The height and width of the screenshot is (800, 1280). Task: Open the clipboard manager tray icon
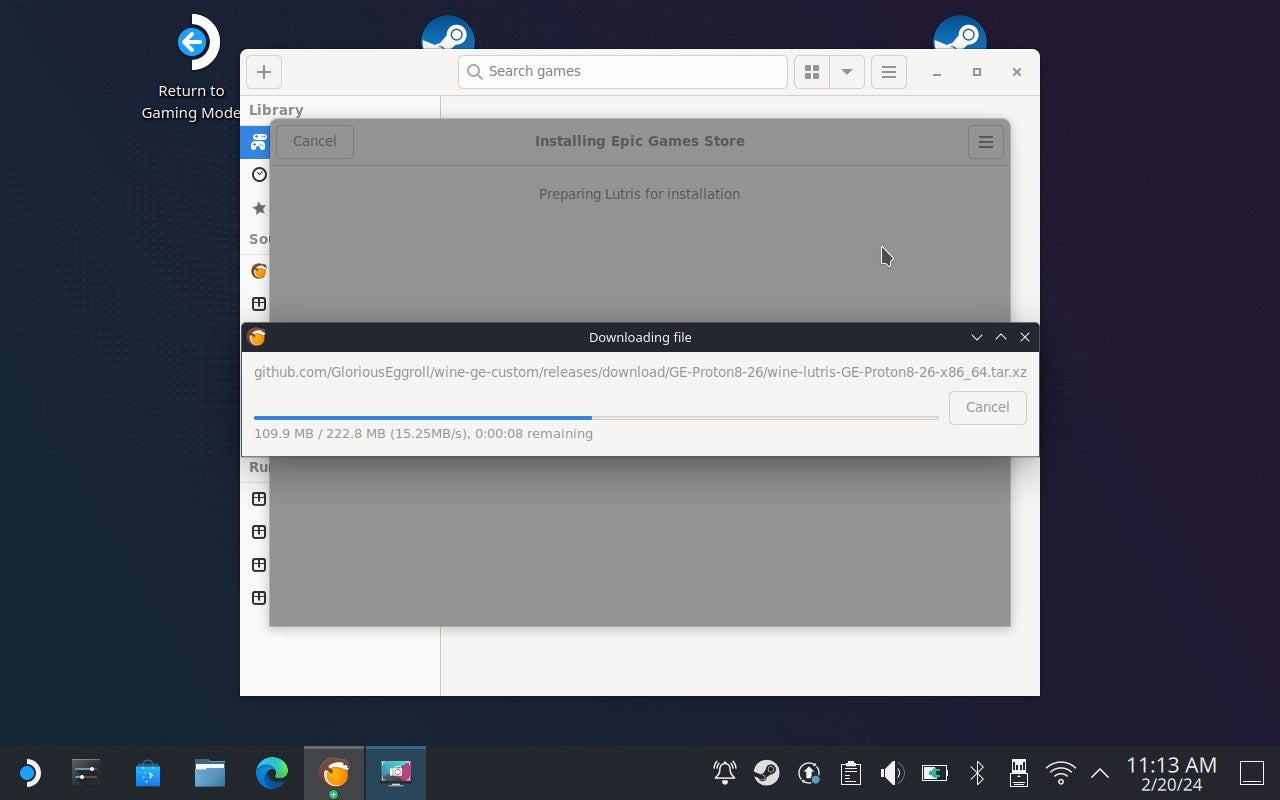850,772
